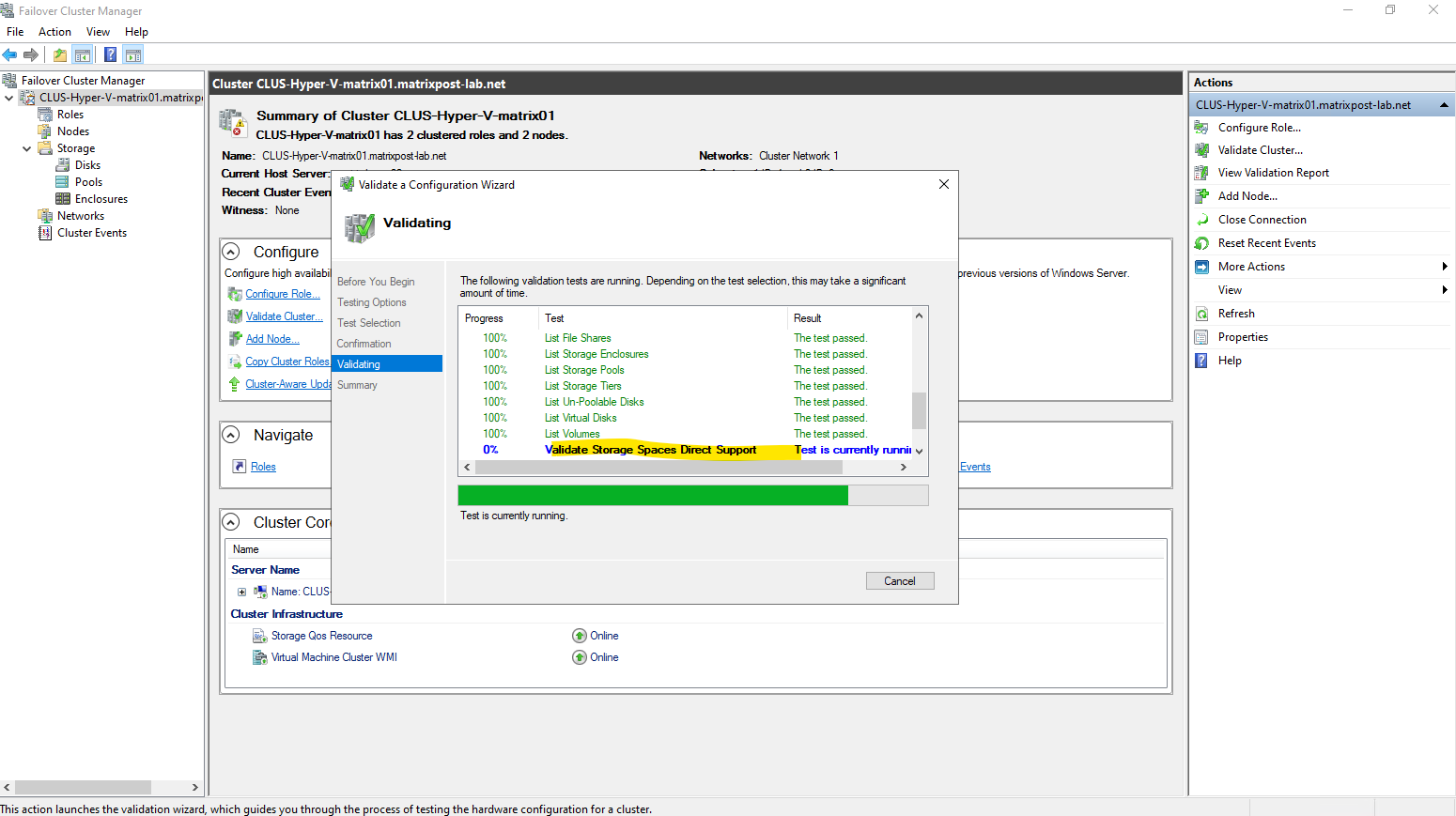Collapse the Configure section chevron
Image resolution: width=1456 pixels, height=816 pixels.
click(x=231, y=252)
